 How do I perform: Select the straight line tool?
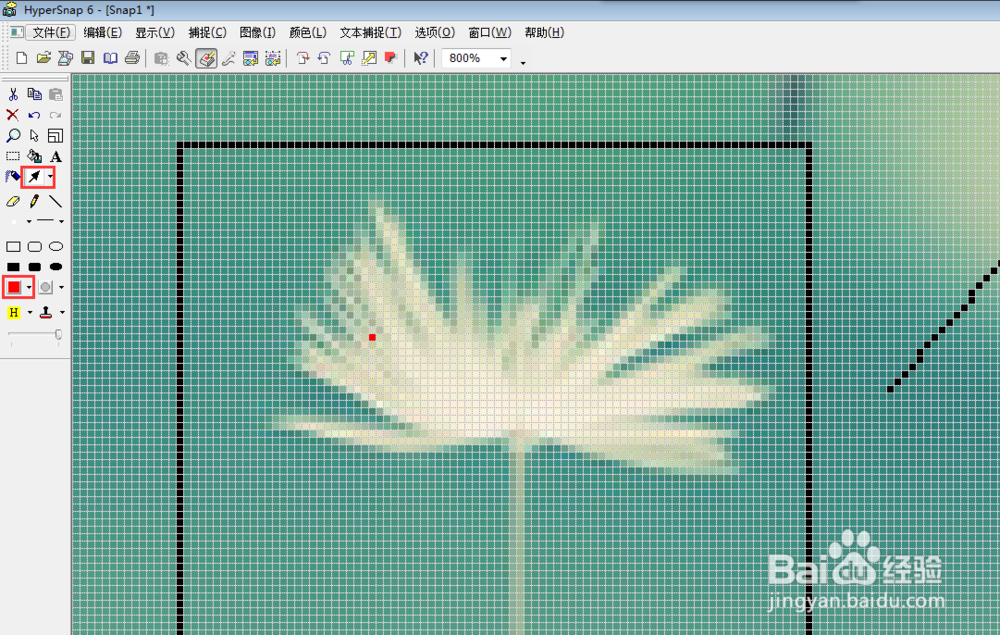55,201
